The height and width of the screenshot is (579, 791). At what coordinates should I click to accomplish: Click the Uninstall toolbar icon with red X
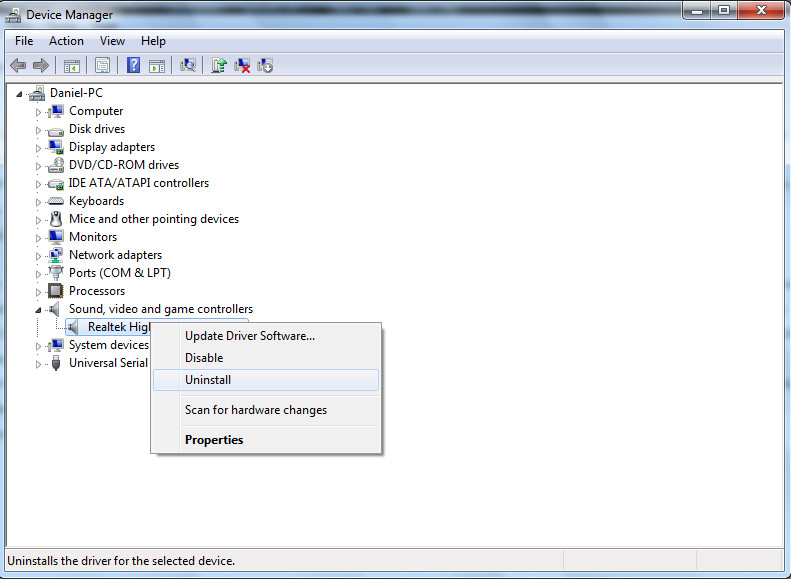(x=242, y=65)
